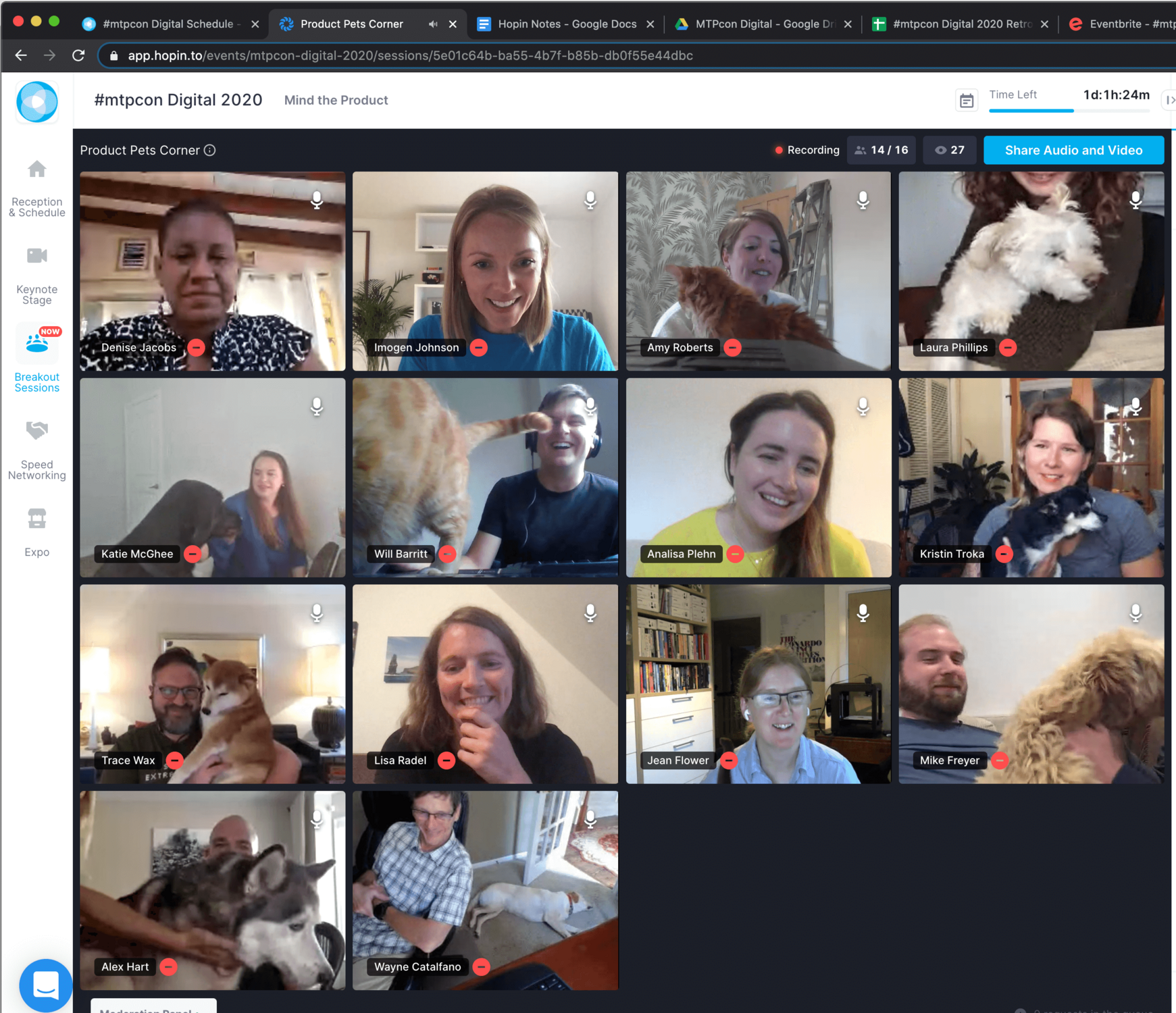Mute Amy Roberts's microphone
The width and height of the screenshot is (1176, 1013).
pyautogui.click(x=863, y=200)
